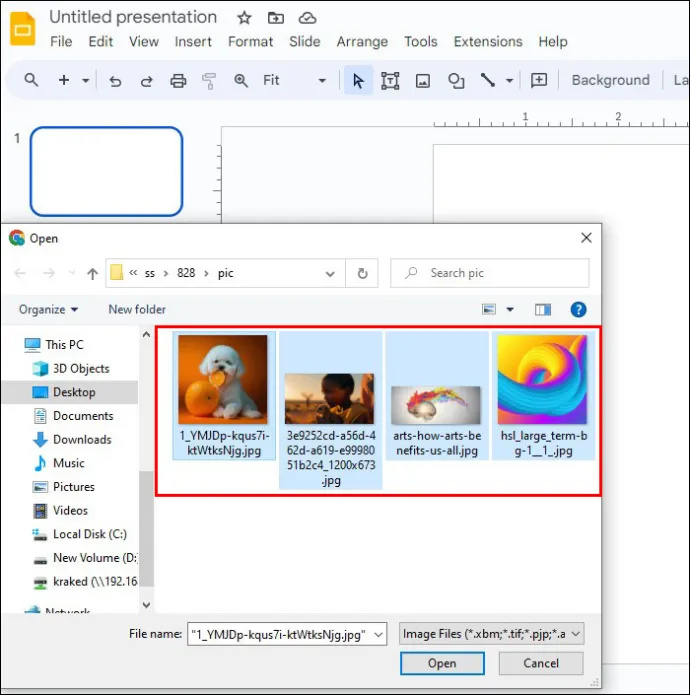
Task: Choose the Select arrow cursor tool
Action: (x=358, y=81)
